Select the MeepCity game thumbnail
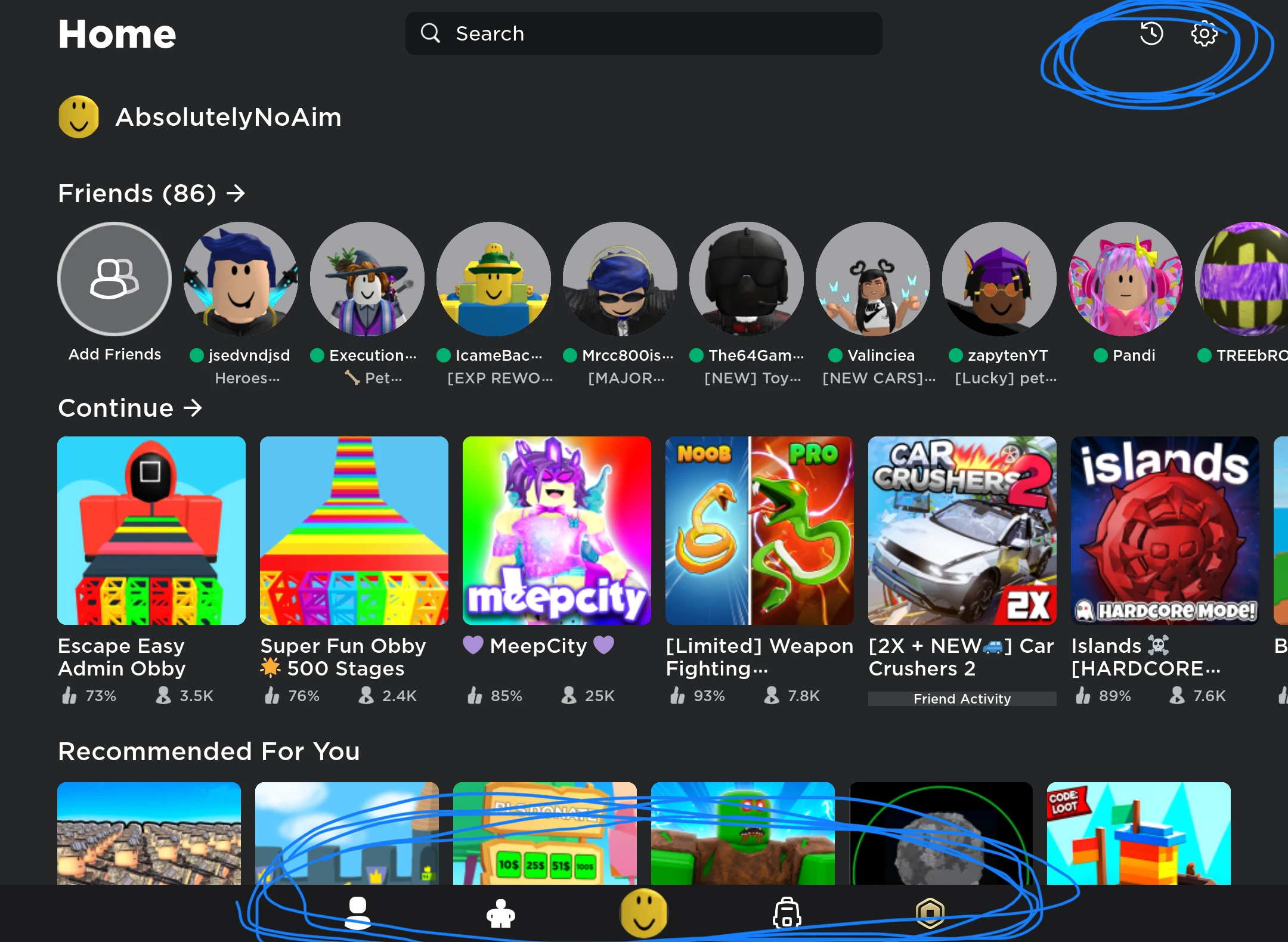Viewport: 1288px width, 942px height. pos(556,531)
